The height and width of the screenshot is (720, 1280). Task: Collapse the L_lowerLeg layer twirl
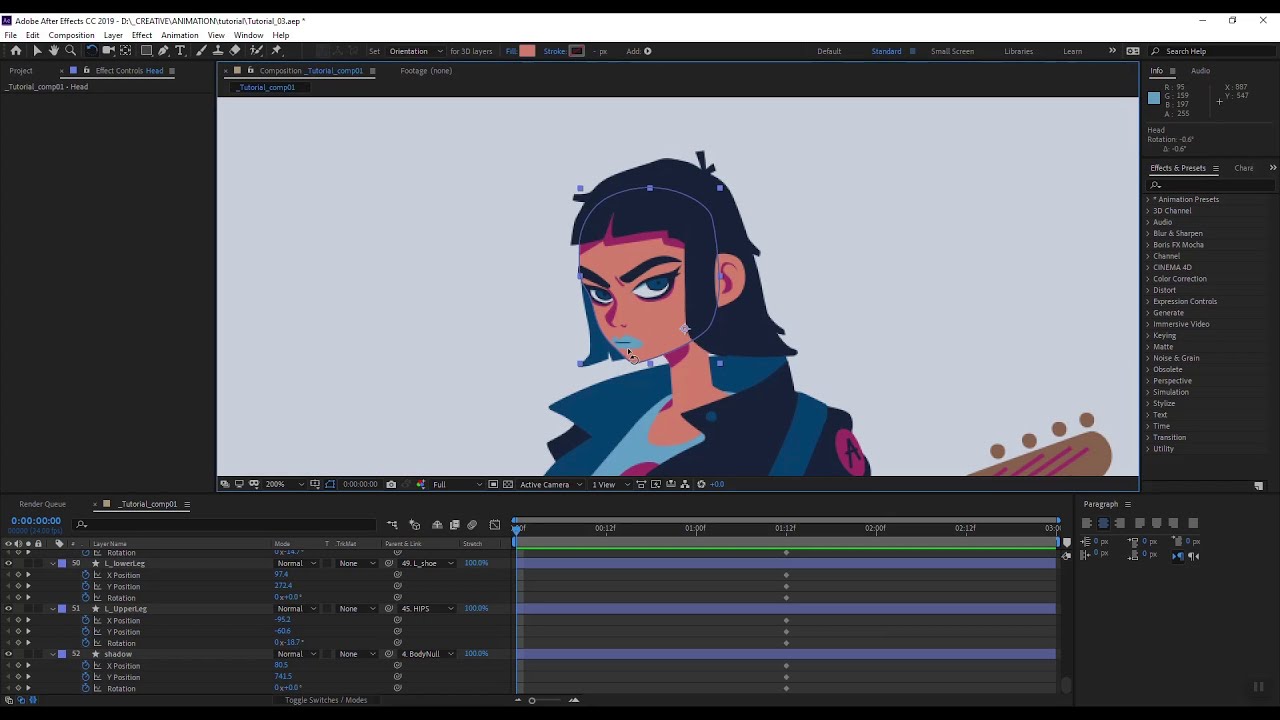point(52,563)
